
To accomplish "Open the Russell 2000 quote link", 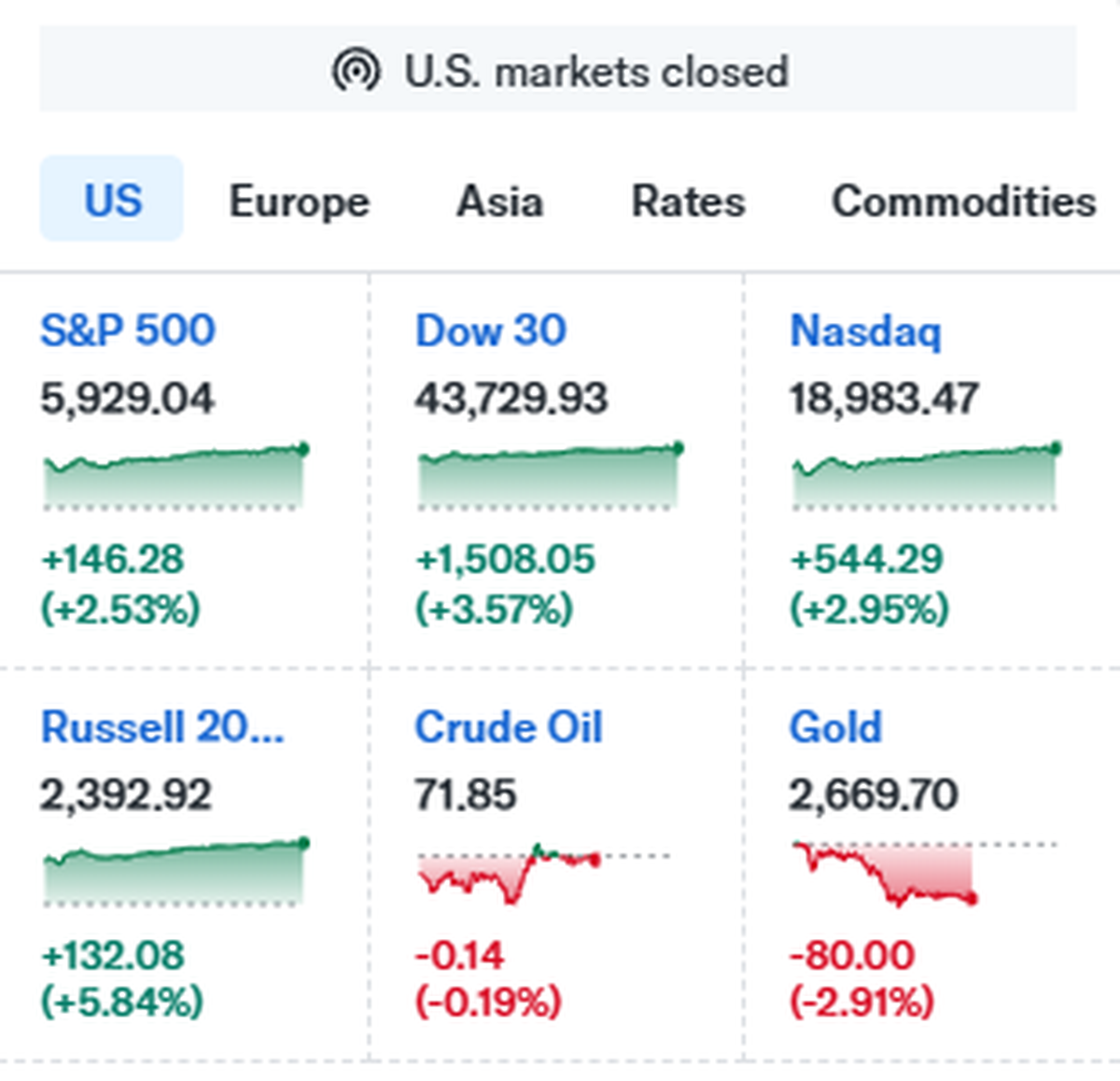I will click(x=162, y=727).
